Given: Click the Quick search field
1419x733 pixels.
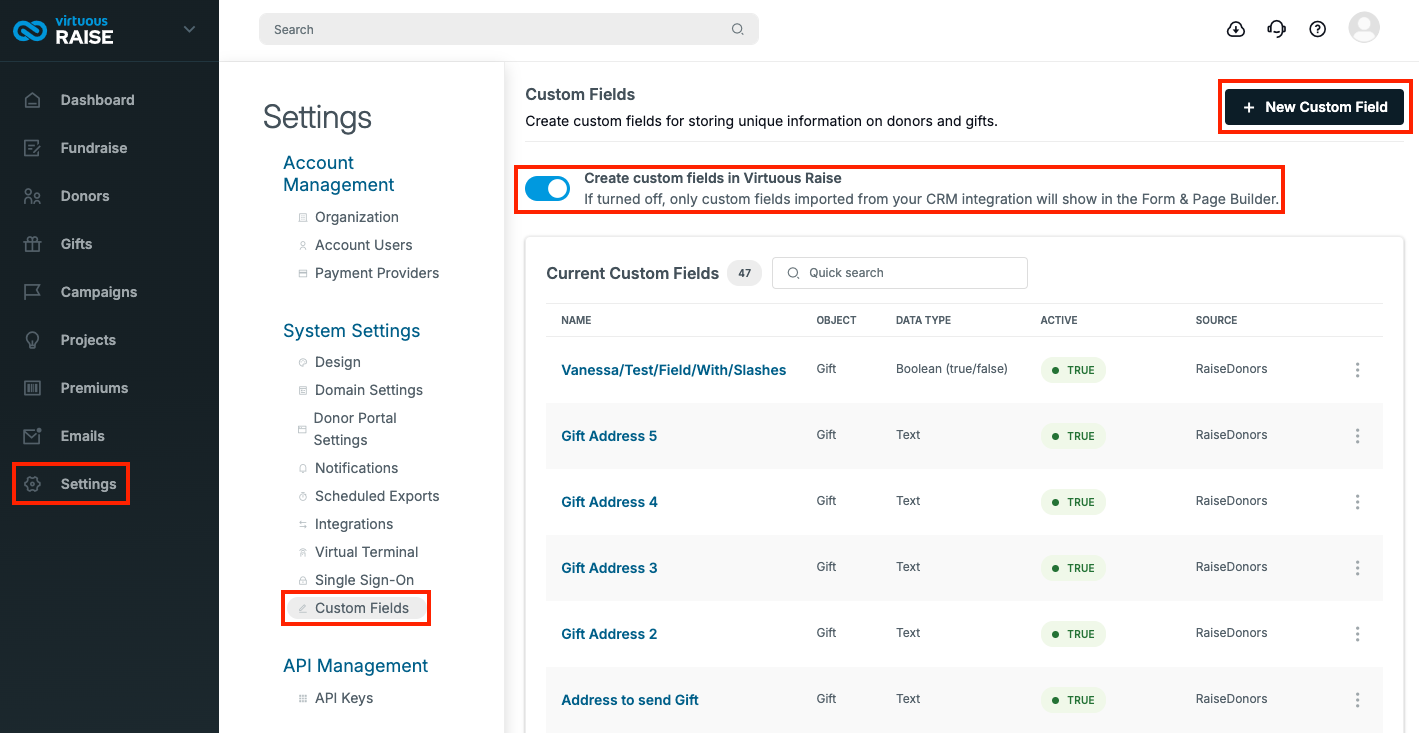Looking at the screenshot, I should pyautogui.click(x=900, y=273).
